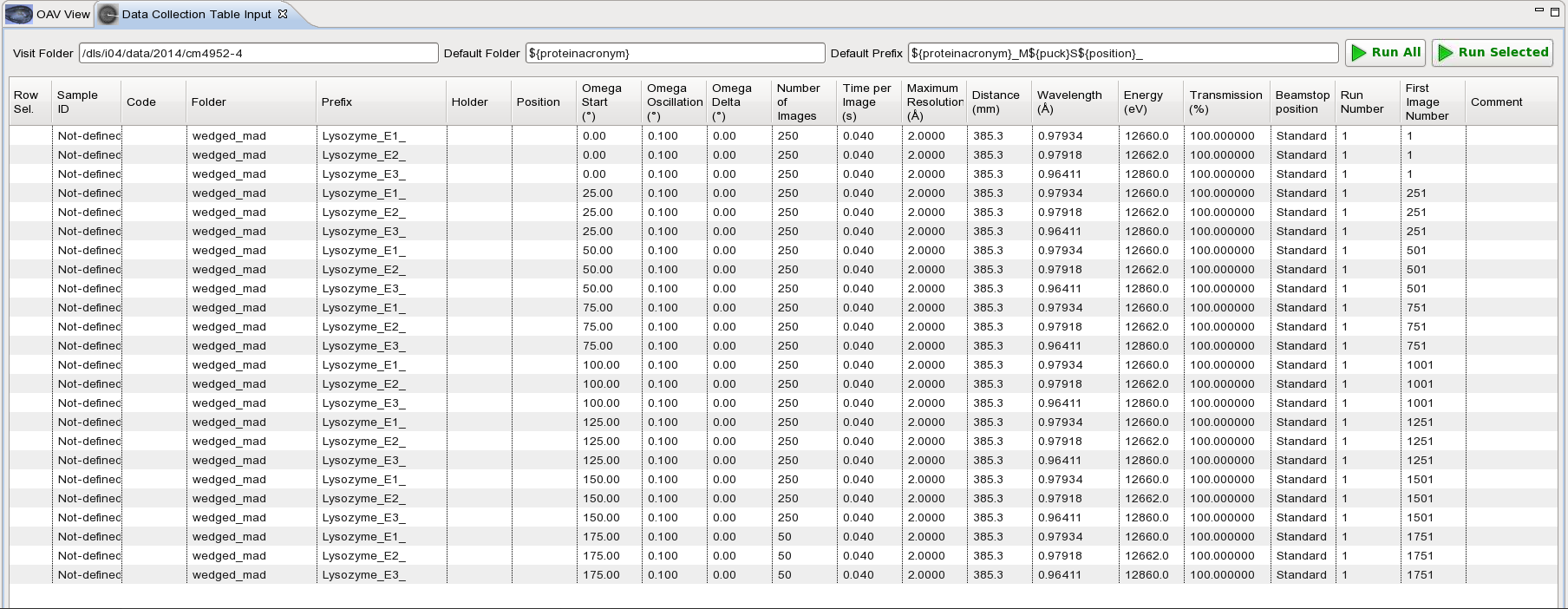
Task: Select Lysozyme_E2_ prefix with Omega Start 25.00
Action: [x=363, y=213]
